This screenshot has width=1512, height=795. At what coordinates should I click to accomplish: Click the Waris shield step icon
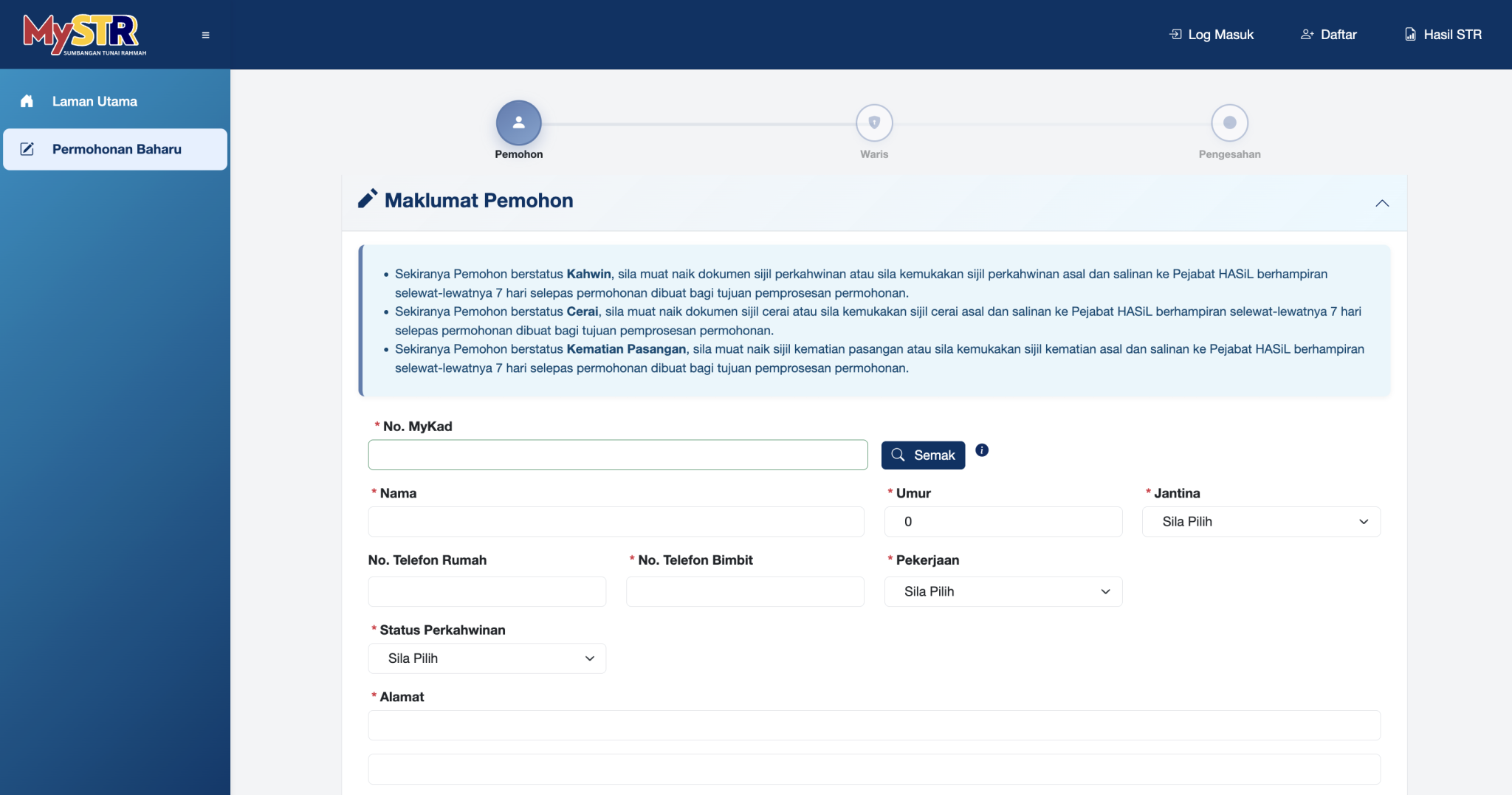point(874,123)
